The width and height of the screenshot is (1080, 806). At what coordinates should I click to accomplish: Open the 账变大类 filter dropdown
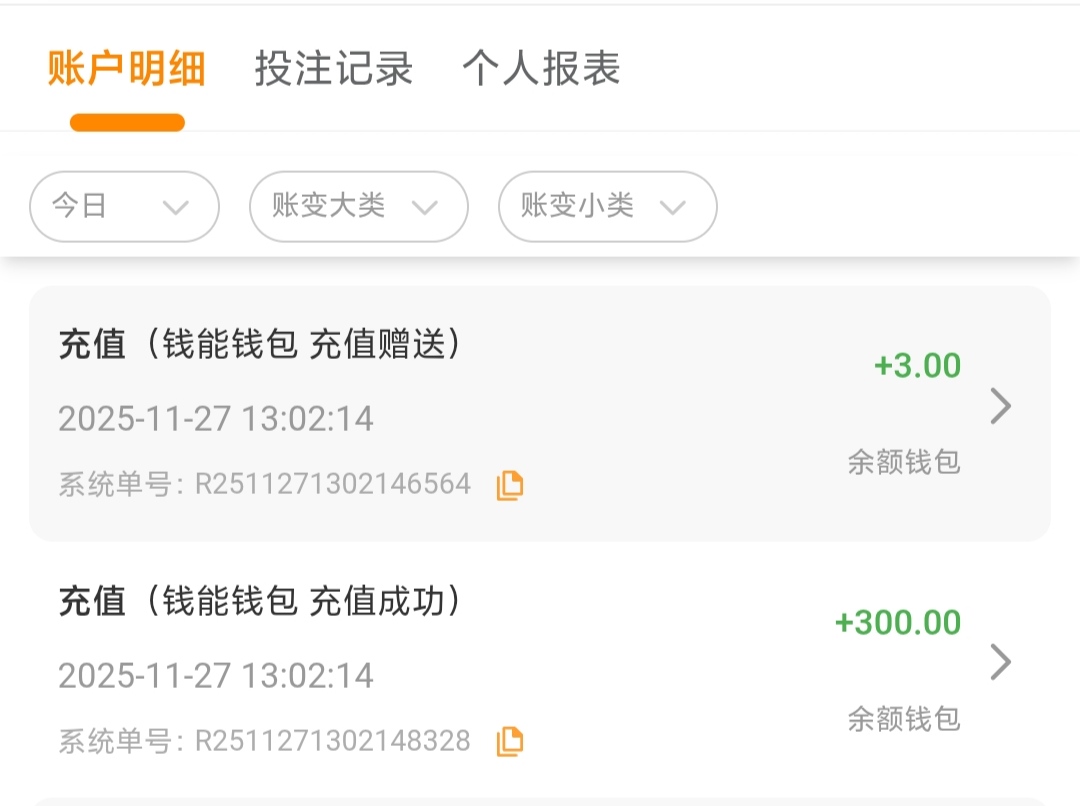point(358,207)
